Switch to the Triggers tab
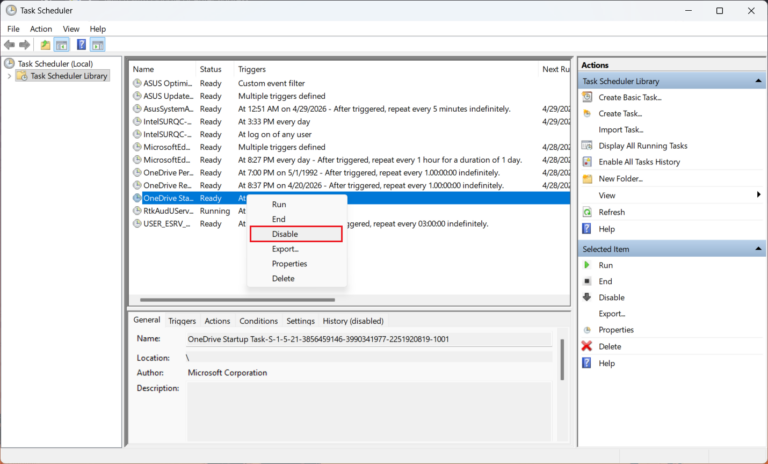This screenshot has height=464, width=768. (x=182, y=321)
